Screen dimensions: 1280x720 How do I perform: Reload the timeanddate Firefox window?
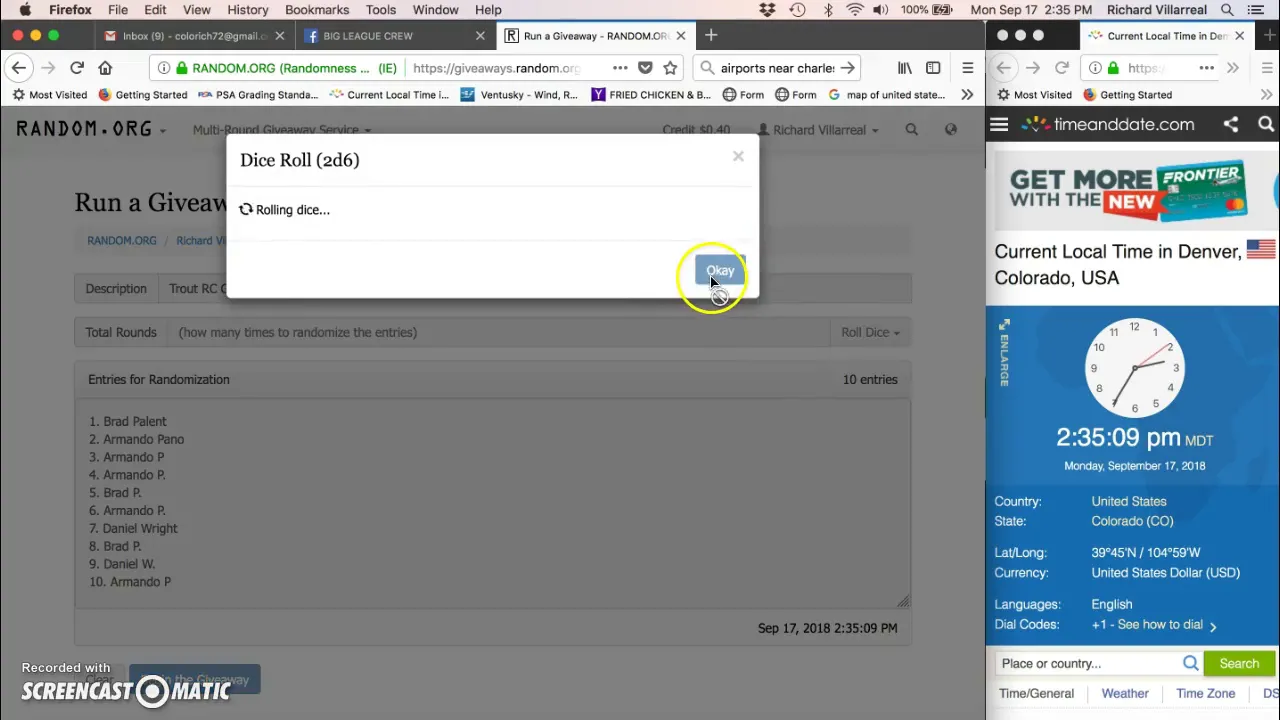click(x=1061, y=68)
